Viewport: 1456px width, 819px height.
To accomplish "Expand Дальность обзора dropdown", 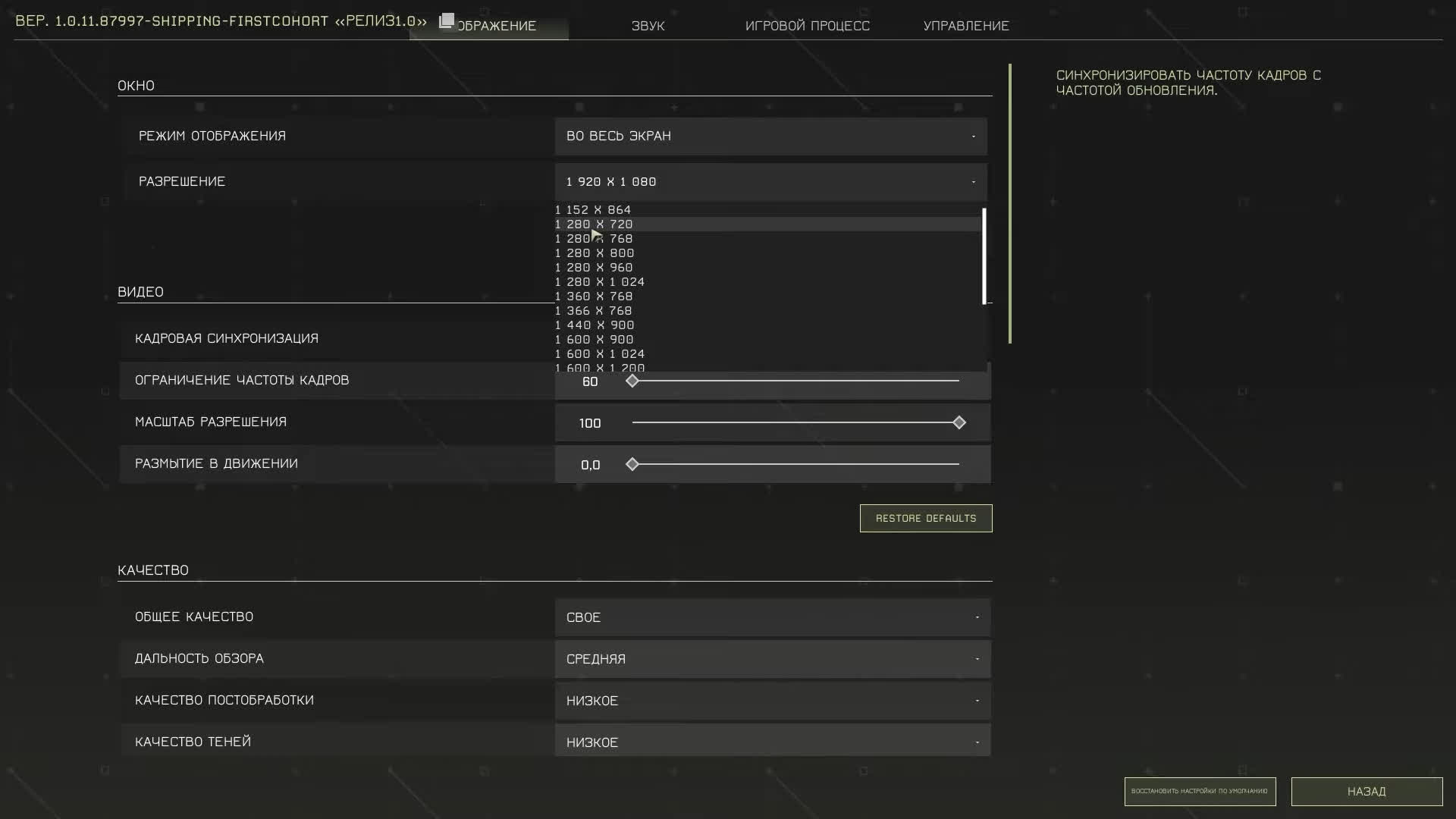I will pyautogui.click(x=772, y=660).
